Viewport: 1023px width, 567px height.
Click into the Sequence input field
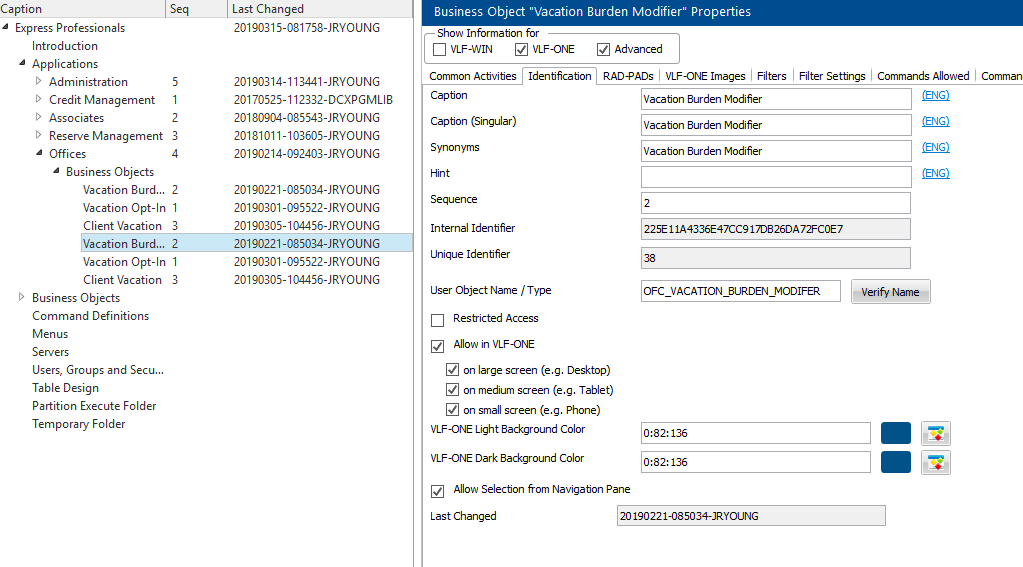[x=775, y=203]
